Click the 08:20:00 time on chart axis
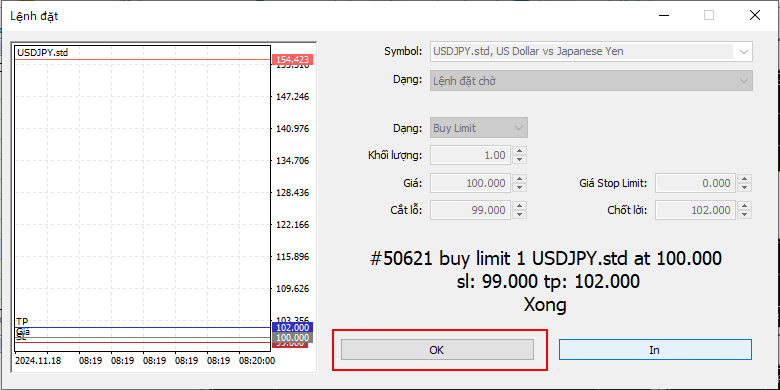The image size is (780, 390). point(257,361)
